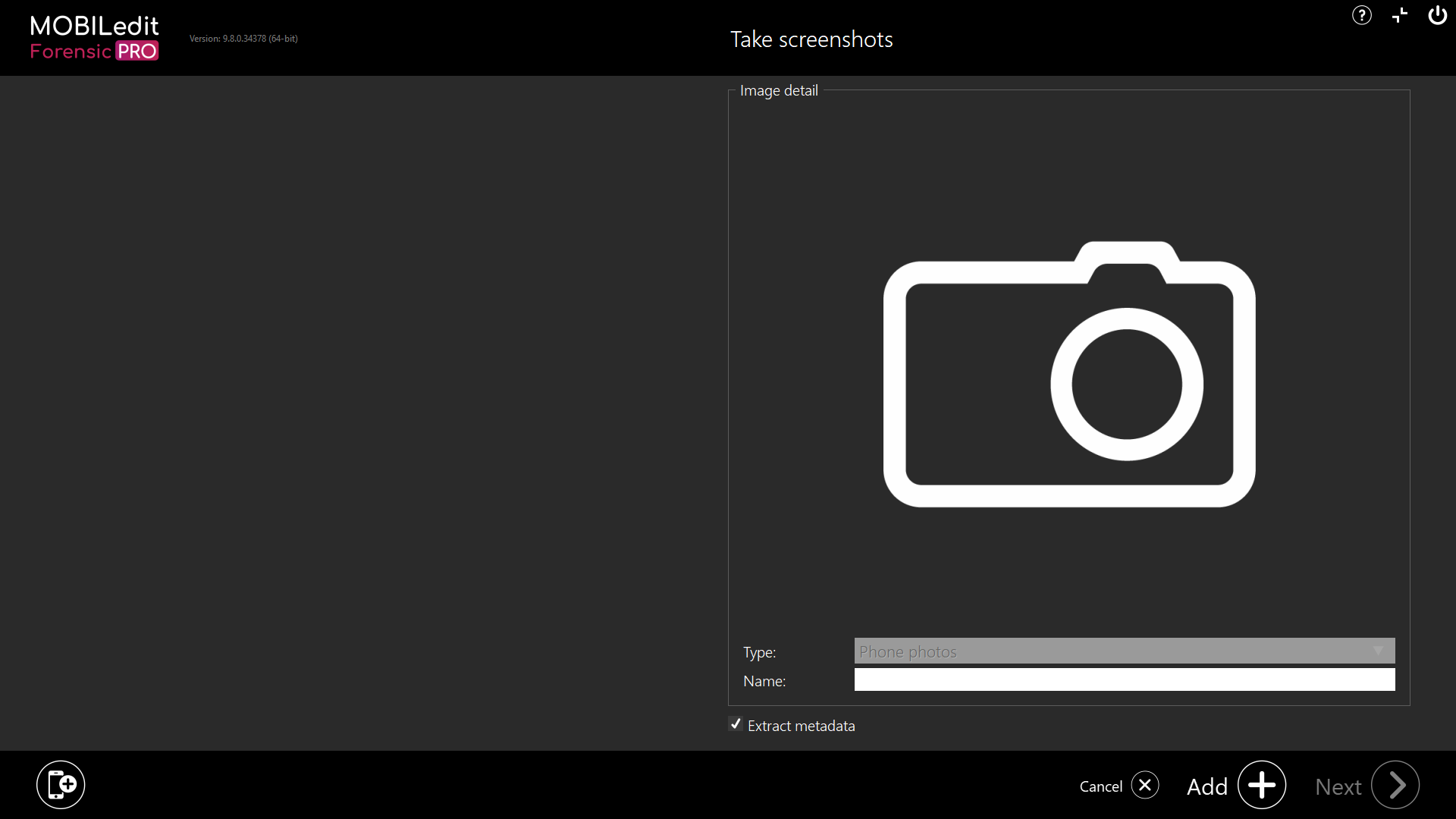The width and height of the screenshot is (1456, 819).
Task: Click the Type dropdown arrow
Action: click(x=1378, y=651)
